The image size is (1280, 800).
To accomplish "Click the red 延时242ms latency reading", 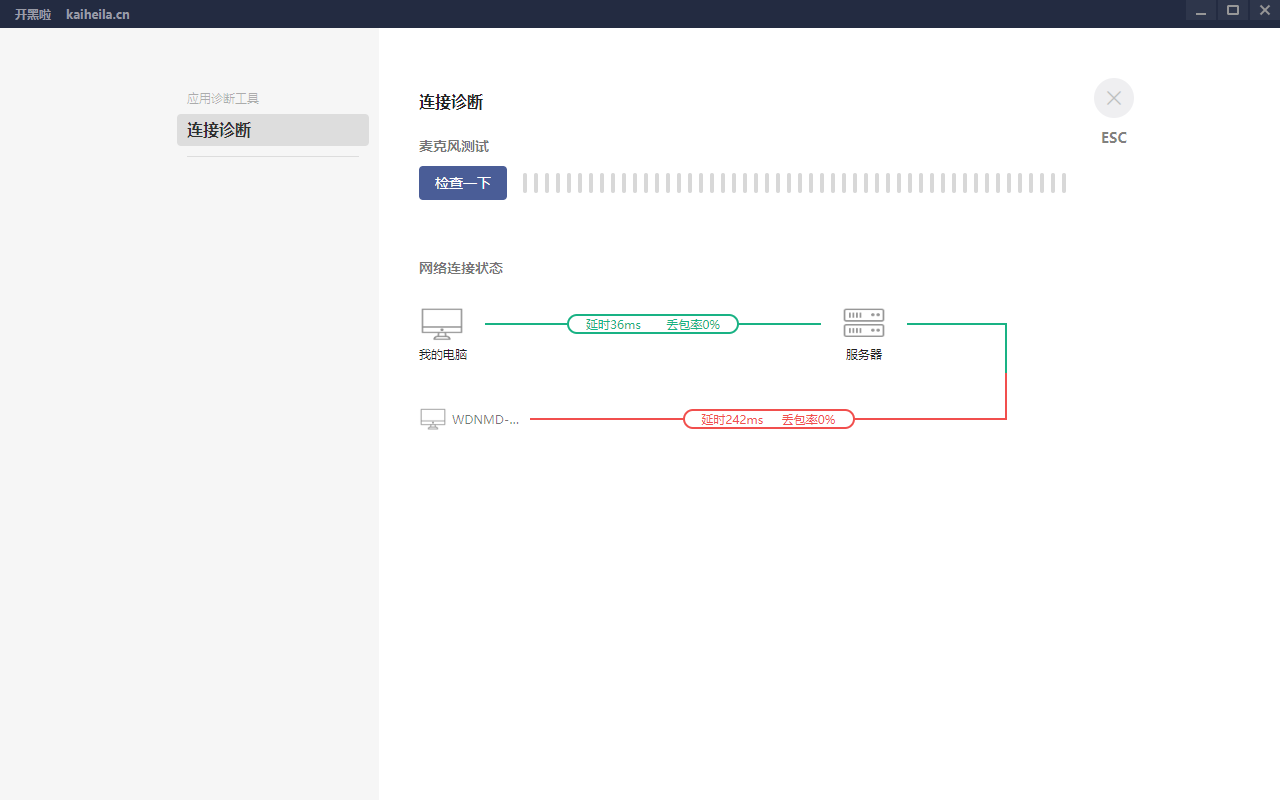I will tap(732, 420).
